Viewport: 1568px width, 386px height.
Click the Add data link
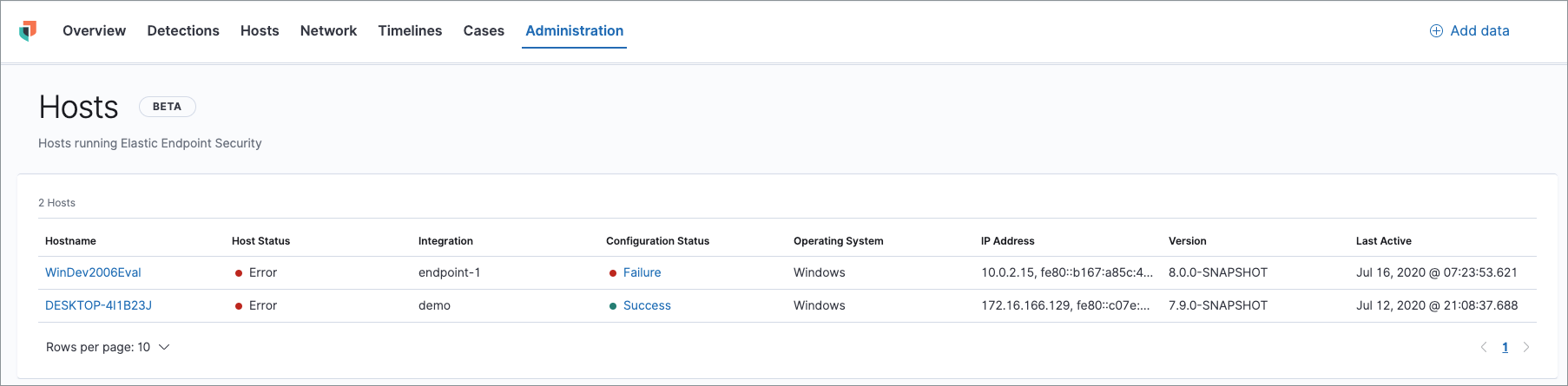(1479, 31)
